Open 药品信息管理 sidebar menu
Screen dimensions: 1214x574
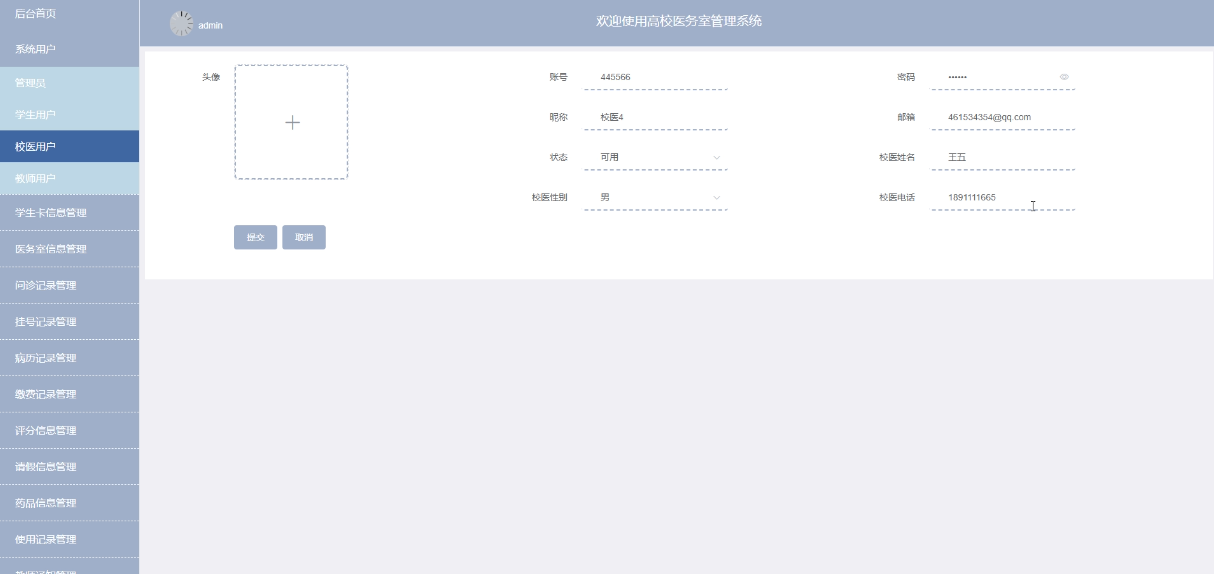(70, 503)
